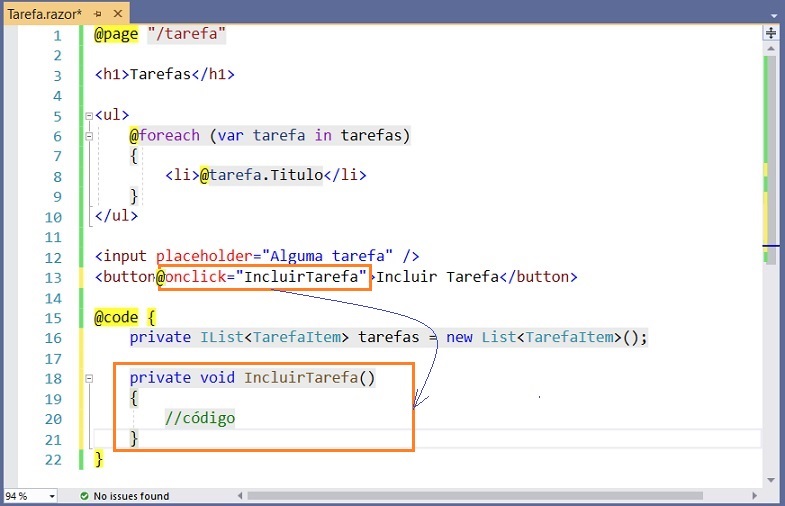Click the vertical scrollbar up arrow

771,49
